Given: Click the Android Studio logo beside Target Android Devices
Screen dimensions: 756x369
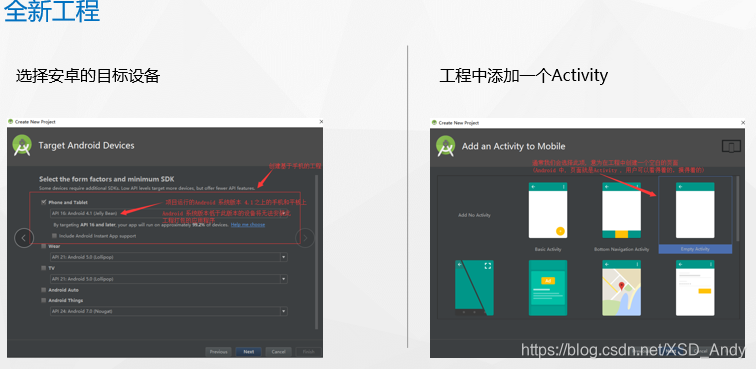Looking at the screenshot, I should [x=22, y=145].
